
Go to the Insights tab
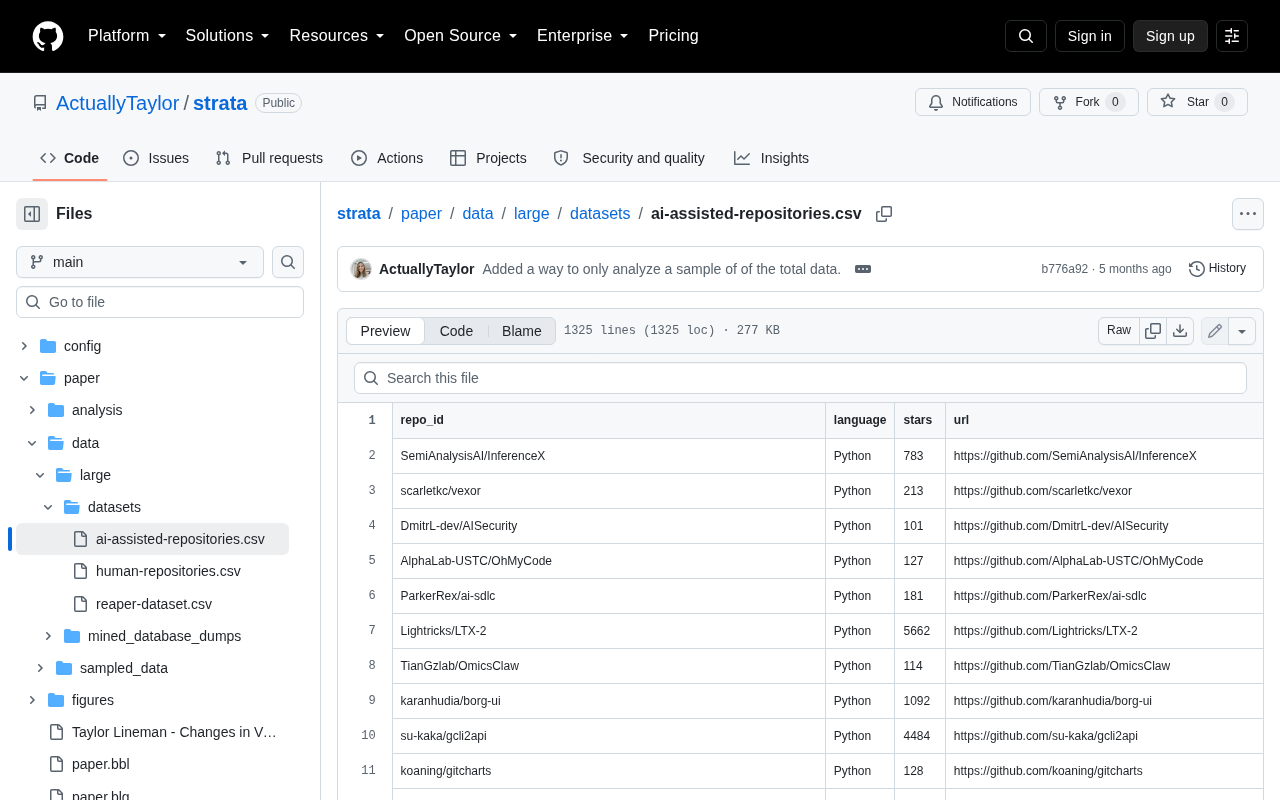coord(771,158)
